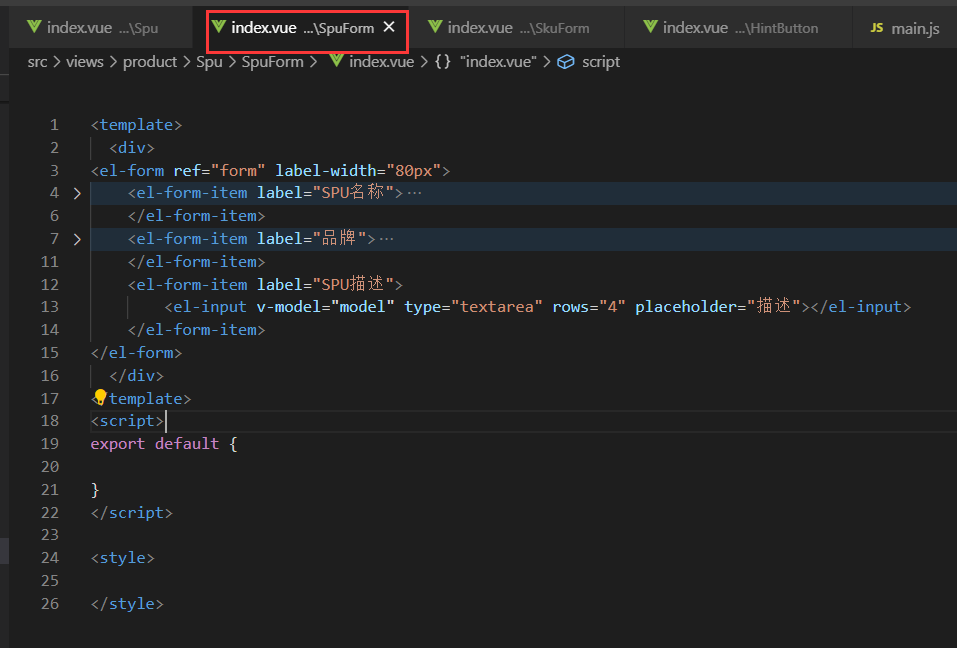Click the curly braces symbol icon in breadcrumb
Image resolution: width=957 pixels, height=648 pixels.
coord(442,62)
